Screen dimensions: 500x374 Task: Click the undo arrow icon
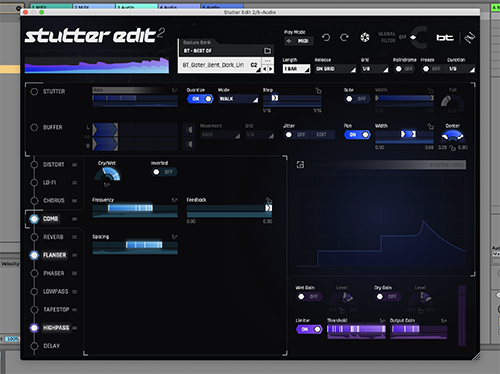pyautogui.click(x=326, y=37)
